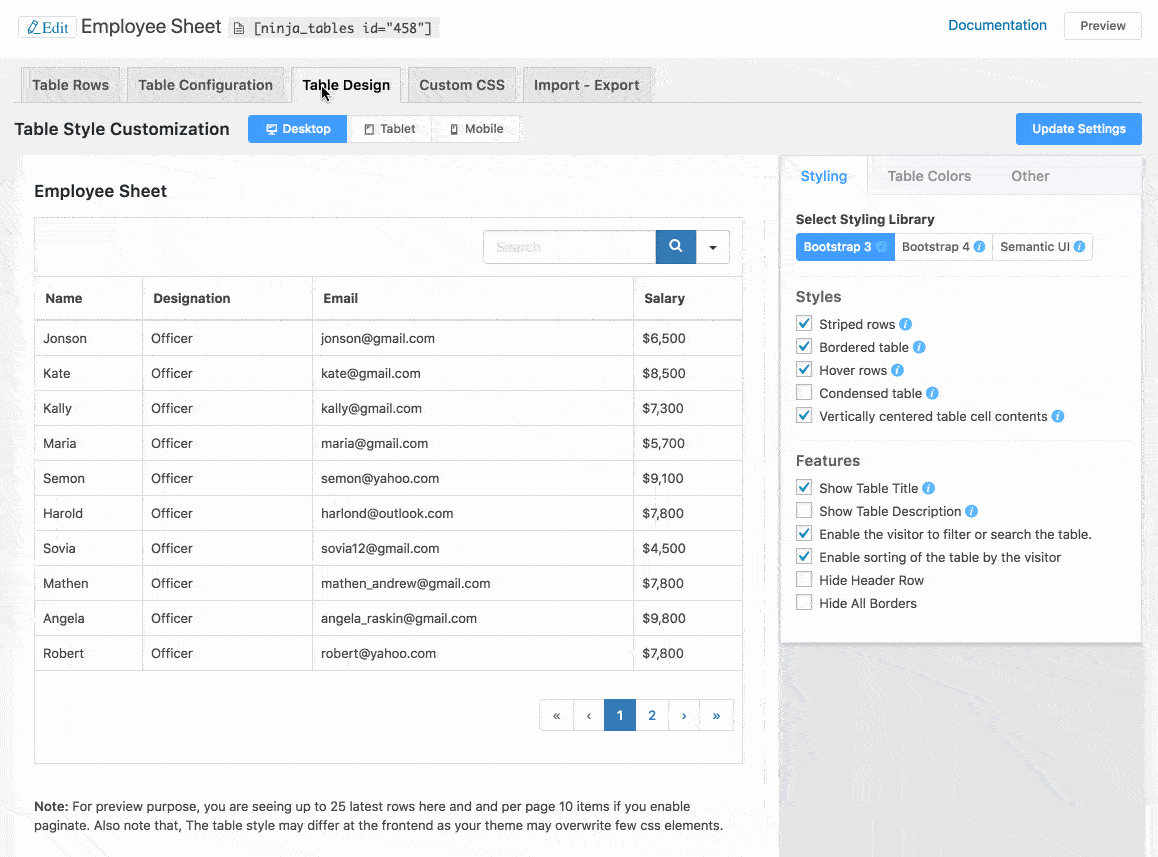Open the Table Configuration tab
The width and height of the screenshot is (1158, 857).
pyautogui.click(x=205, y=85)
